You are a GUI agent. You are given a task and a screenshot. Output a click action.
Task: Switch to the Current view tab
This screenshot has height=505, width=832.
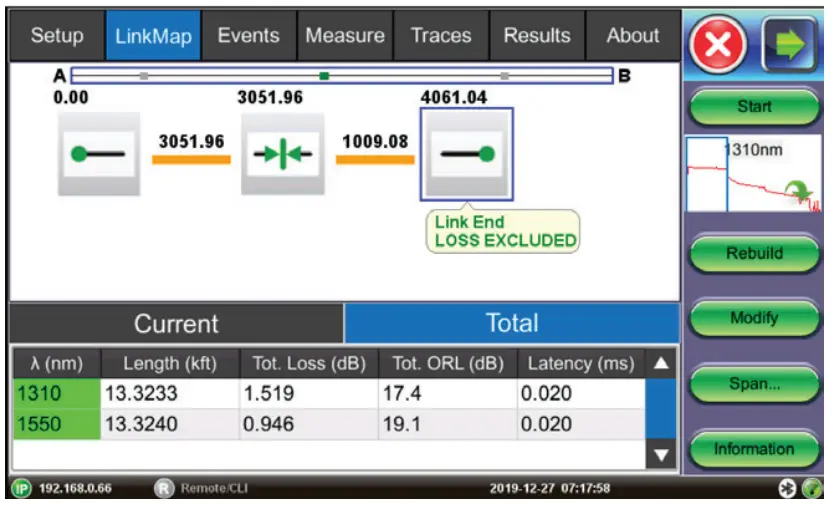click(176, 323)
